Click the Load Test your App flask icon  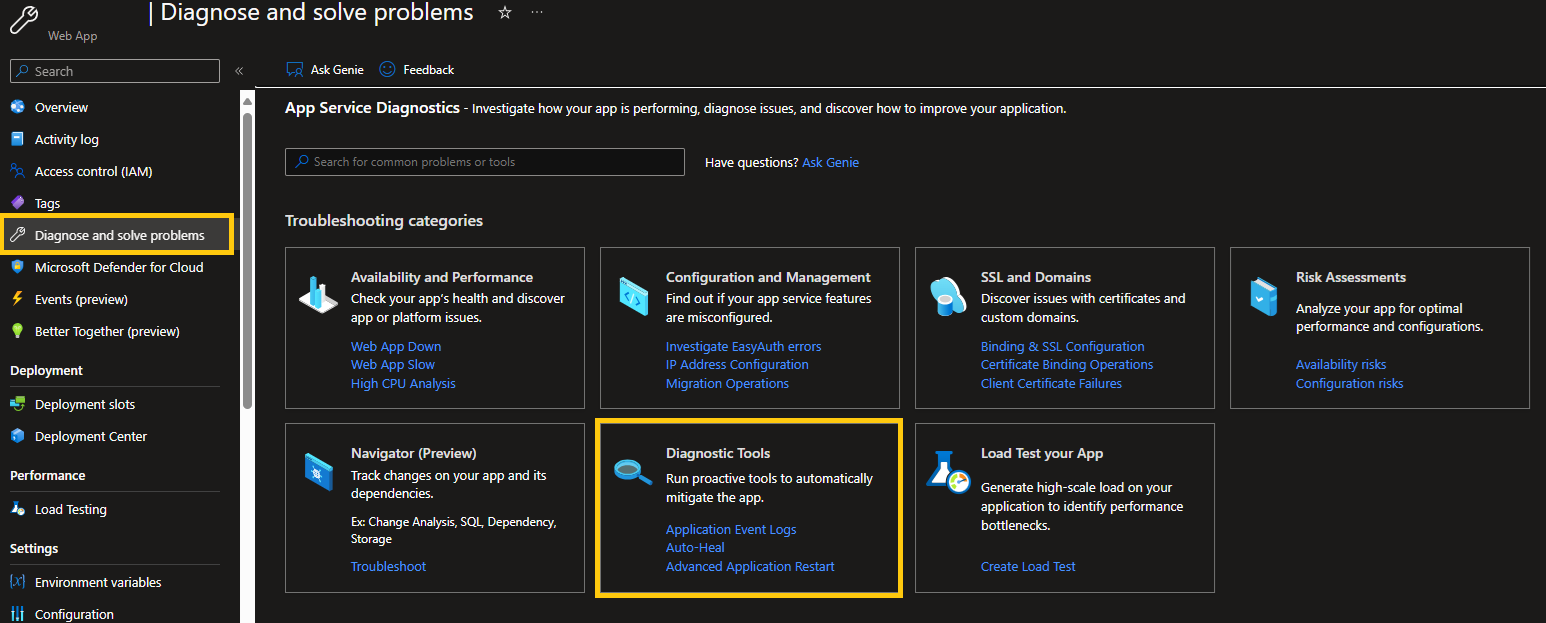click(947, 472)
